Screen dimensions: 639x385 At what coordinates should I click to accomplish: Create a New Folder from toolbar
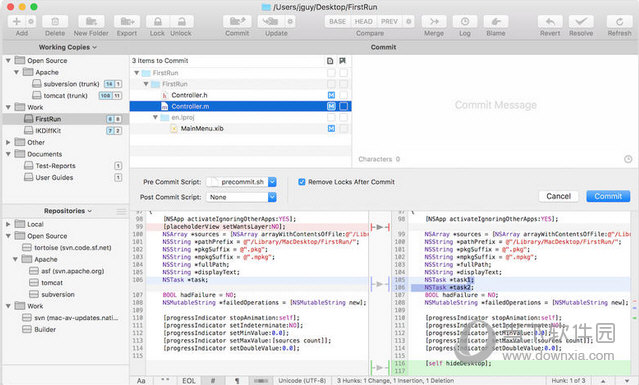click(91, 21)
